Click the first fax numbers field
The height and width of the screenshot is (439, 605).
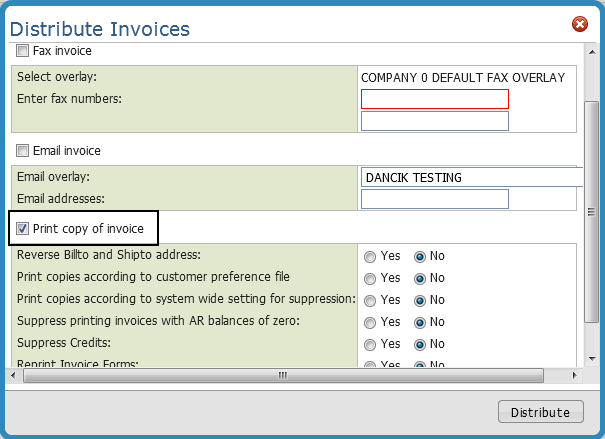pyautogui.click(x=435, y=99)
